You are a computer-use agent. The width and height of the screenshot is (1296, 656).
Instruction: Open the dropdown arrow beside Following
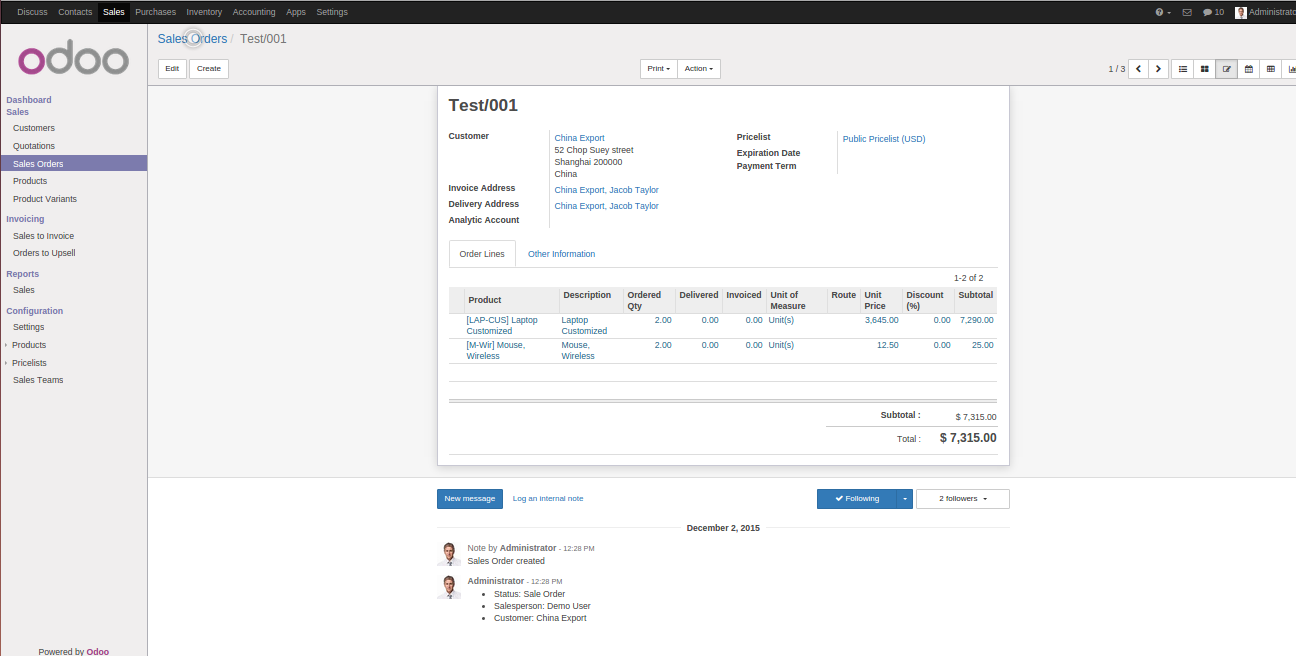[x=904, y=499]
